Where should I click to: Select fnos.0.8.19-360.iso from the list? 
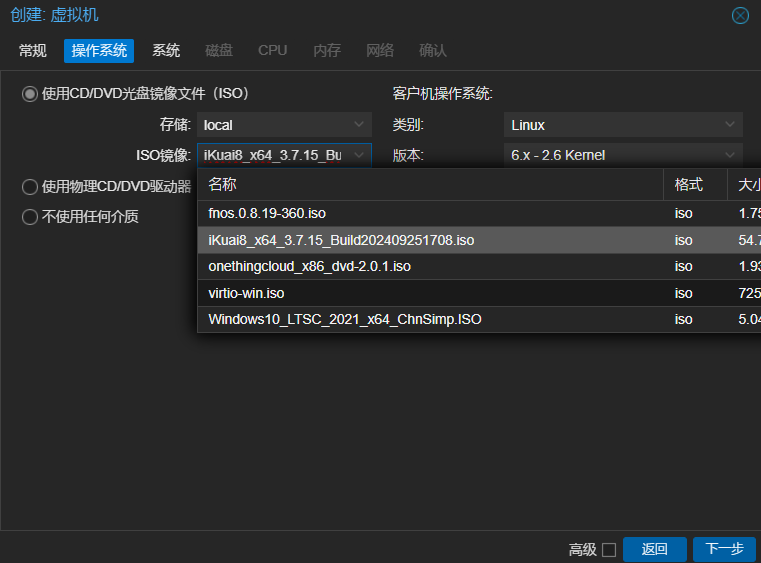[267, 213]
